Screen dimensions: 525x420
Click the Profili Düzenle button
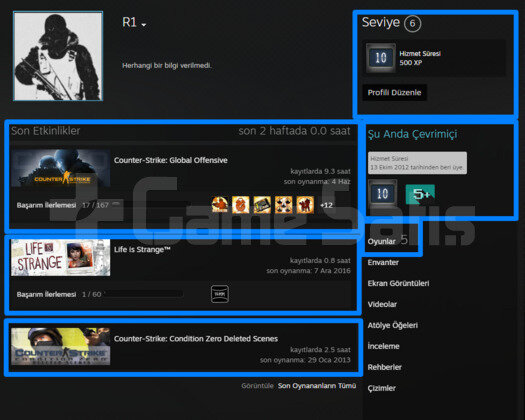point(394,92)
